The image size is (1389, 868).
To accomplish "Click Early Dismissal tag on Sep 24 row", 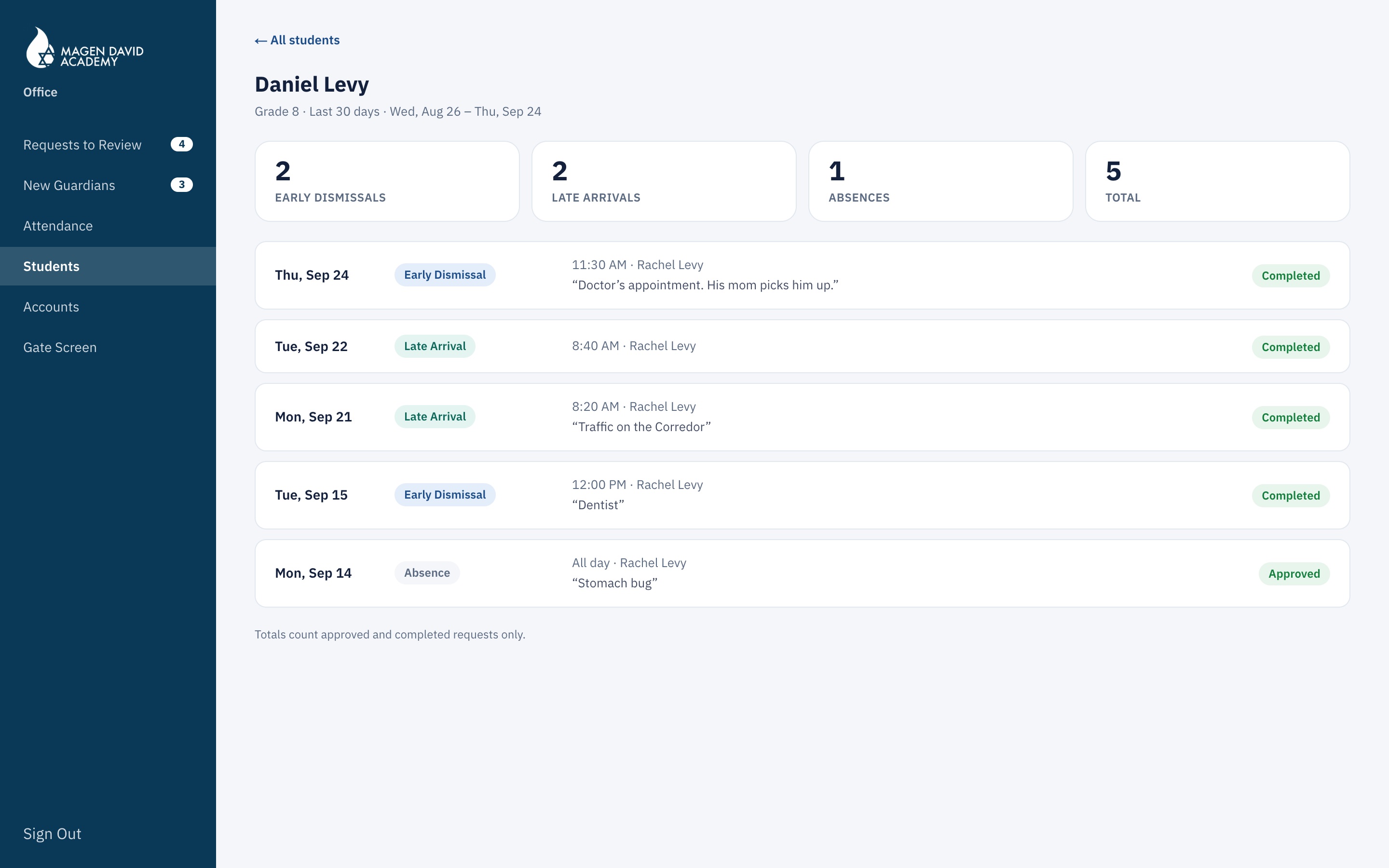I will click(x=445, y=275).
